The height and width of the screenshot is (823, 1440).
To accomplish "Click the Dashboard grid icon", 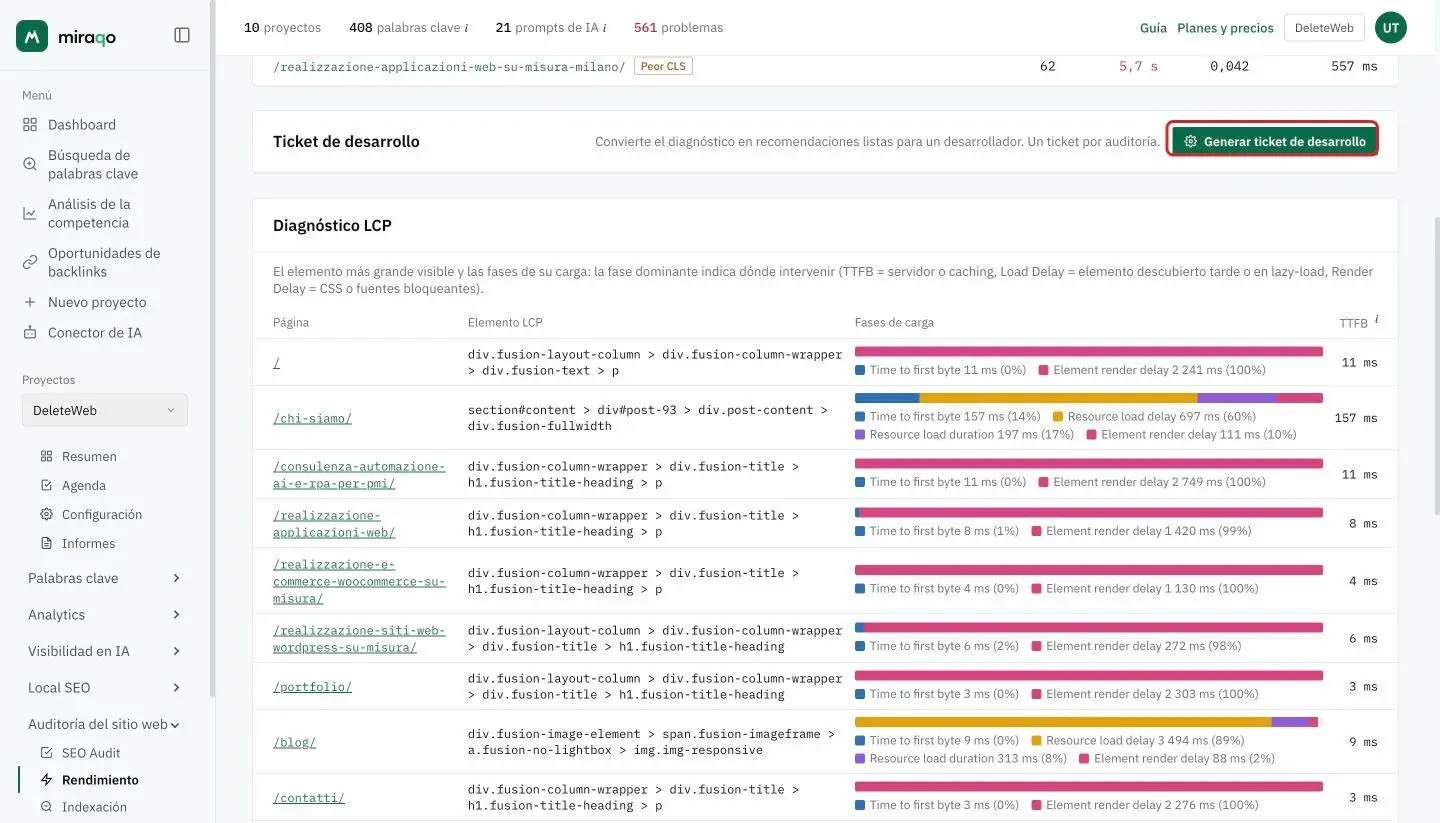I will (x=29, y=125).
